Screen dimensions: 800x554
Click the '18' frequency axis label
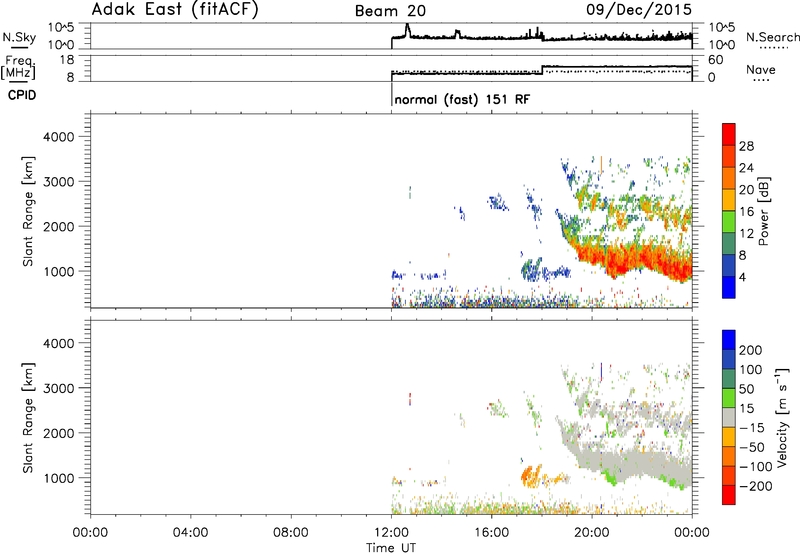pos(67,60)
